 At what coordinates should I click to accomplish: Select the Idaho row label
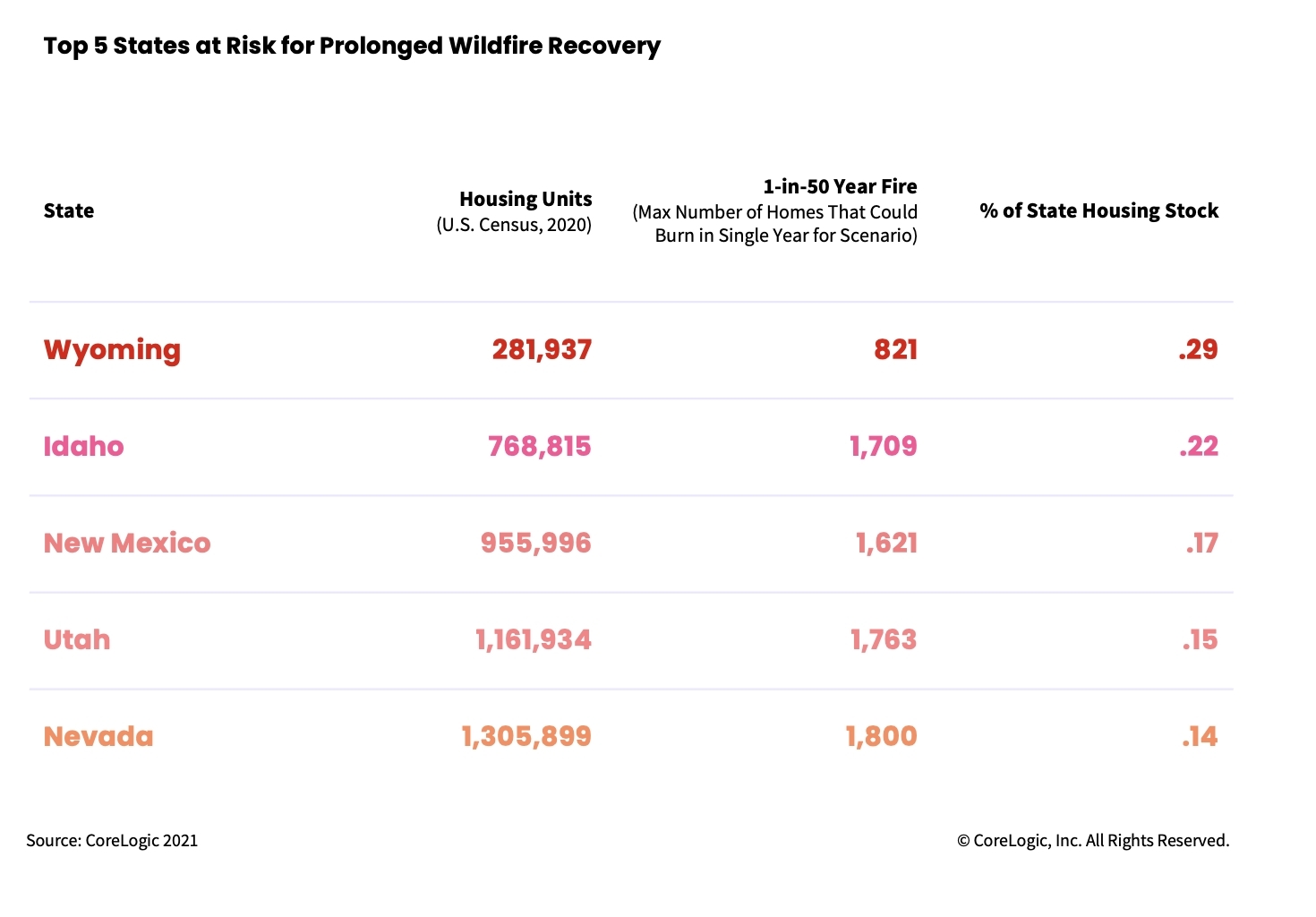tap(83, 446)
